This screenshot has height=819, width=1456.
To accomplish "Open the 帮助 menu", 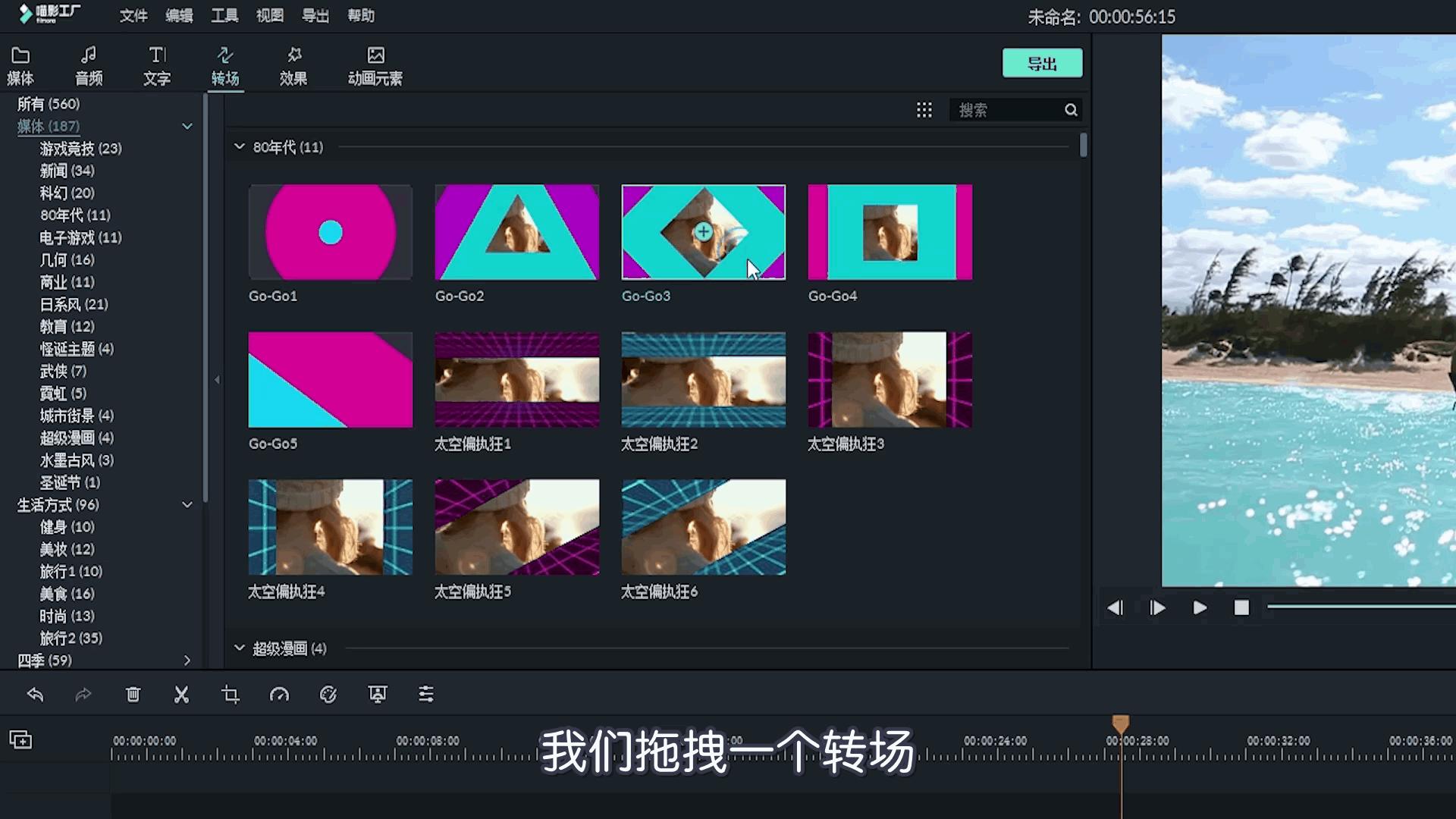I will click(x=361, y=15).
